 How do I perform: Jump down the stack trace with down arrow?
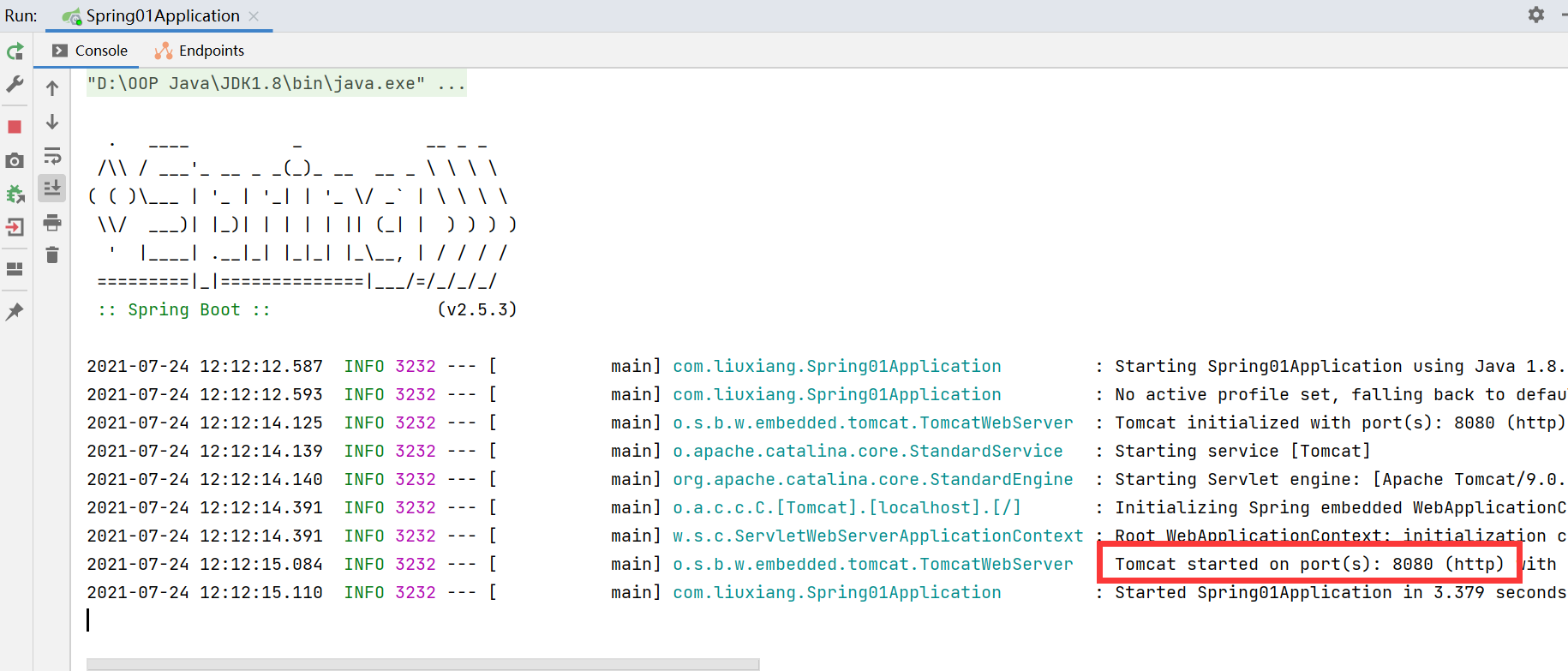click(52, 122)
